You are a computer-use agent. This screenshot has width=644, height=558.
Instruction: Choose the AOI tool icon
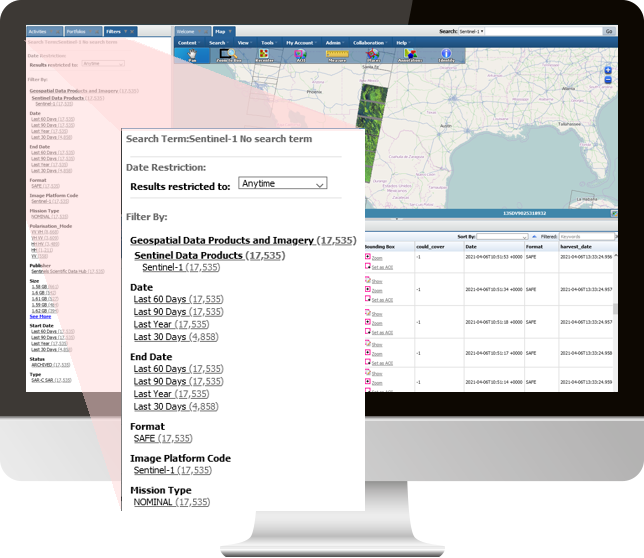pos(301,55)
